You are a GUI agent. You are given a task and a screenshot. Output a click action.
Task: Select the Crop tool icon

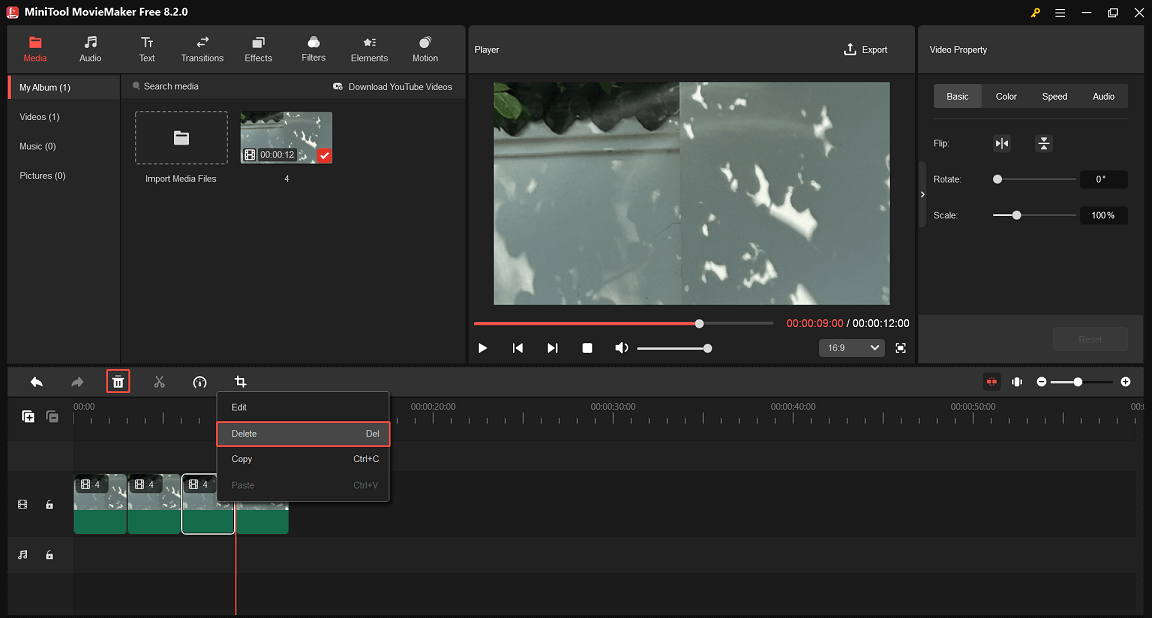click(240, 382)
